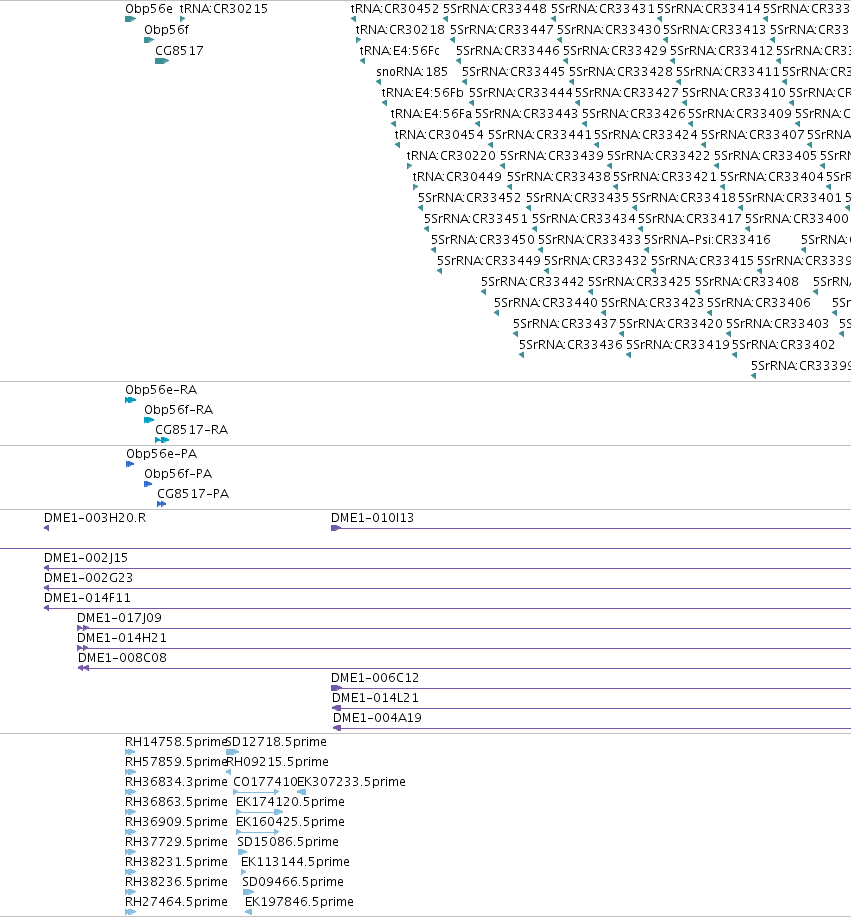Image resolution: width=851 pixels, height=917 pixels.
Task: Click the tRNA:CR30220 label
Action: click(451, 156)
